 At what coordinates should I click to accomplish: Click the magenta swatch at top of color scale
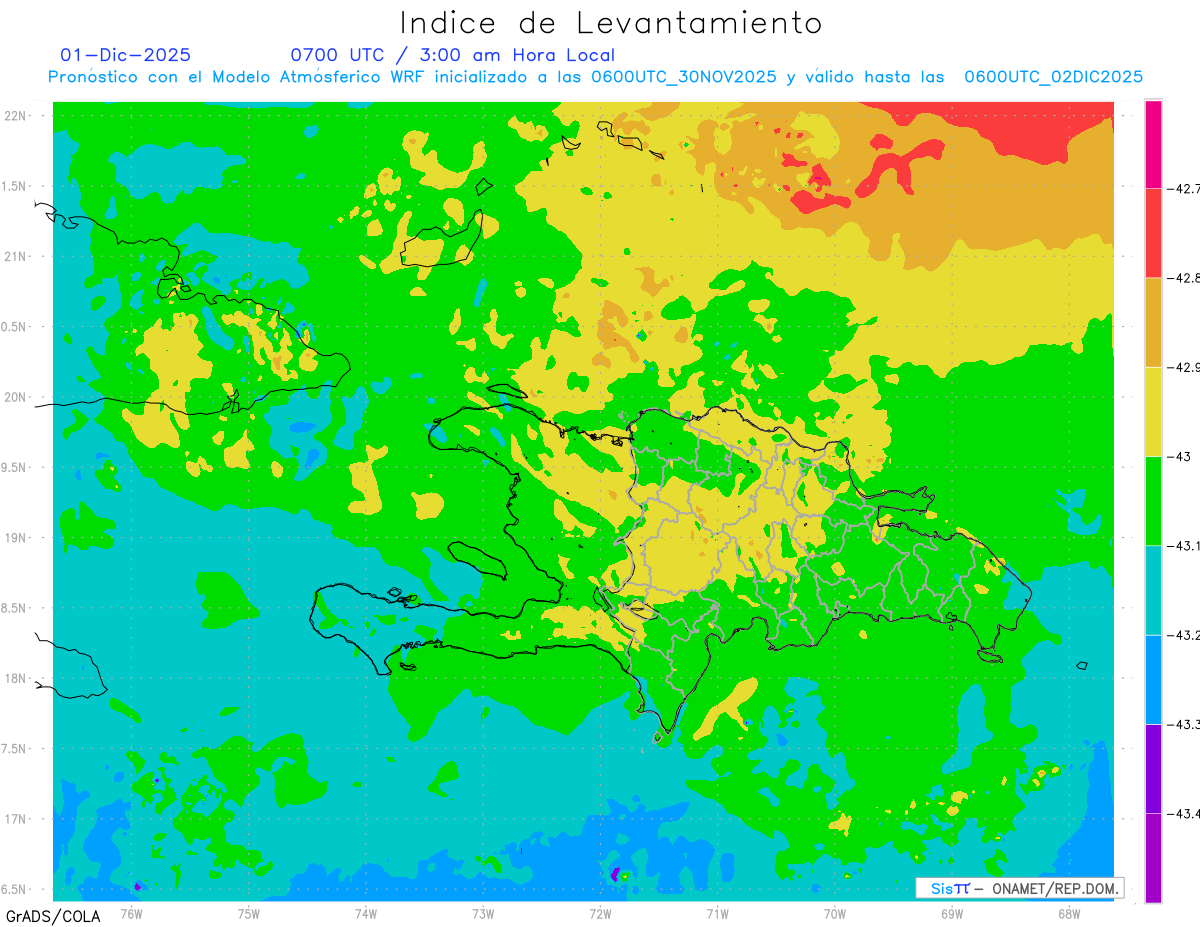pos(1153,144)
